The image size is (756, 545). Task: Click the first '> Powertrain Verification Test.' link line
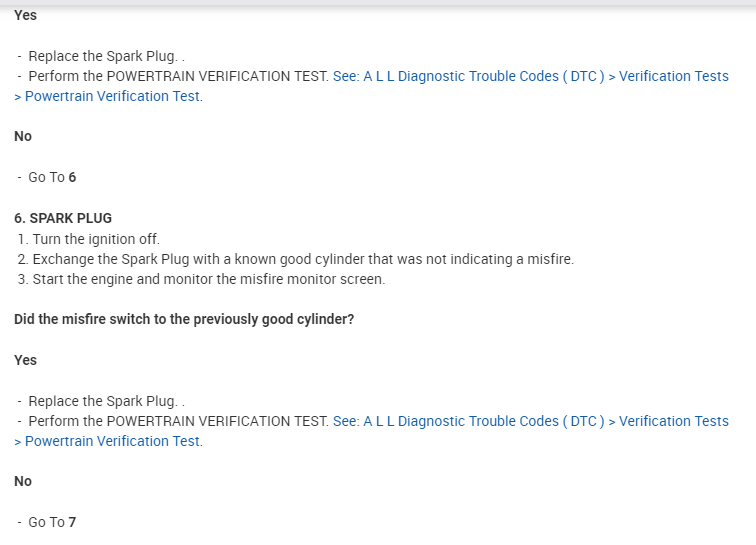pyautogui.click(x=108, y=96)
